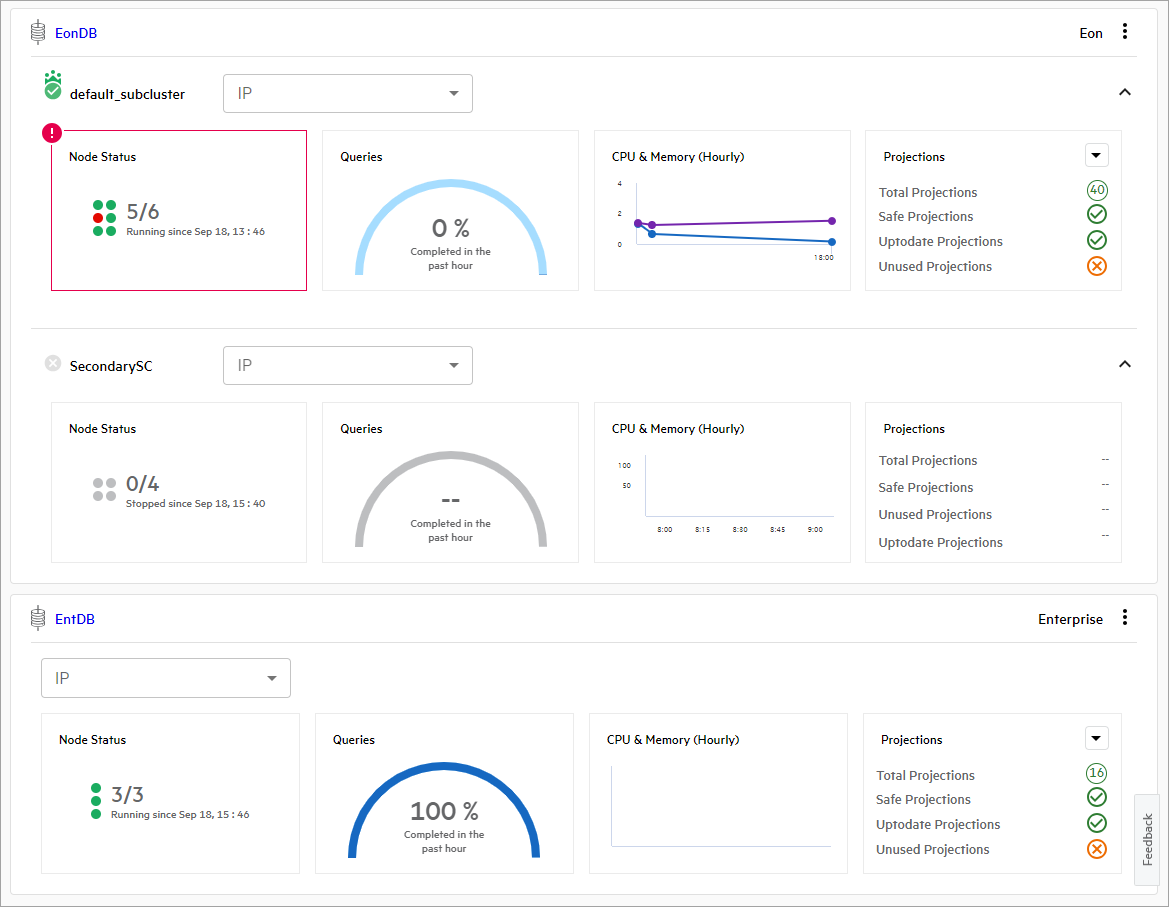The height and width of the screenshot is (907, 1169).
Task: Click the SecondarySC stopped status icon
Action: tap(53, 364)
